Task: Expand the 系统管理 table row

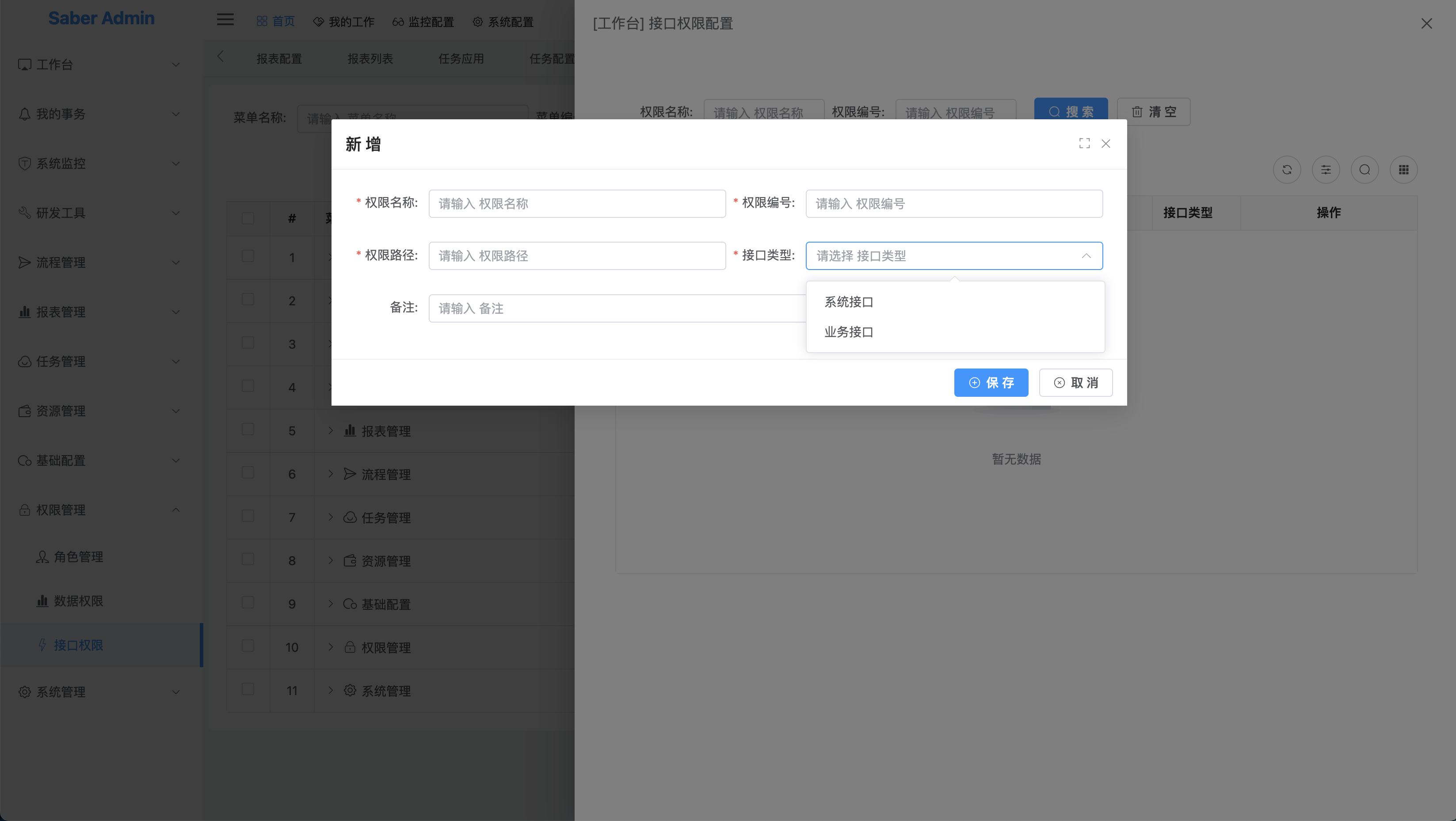Action: coord(331,691)
